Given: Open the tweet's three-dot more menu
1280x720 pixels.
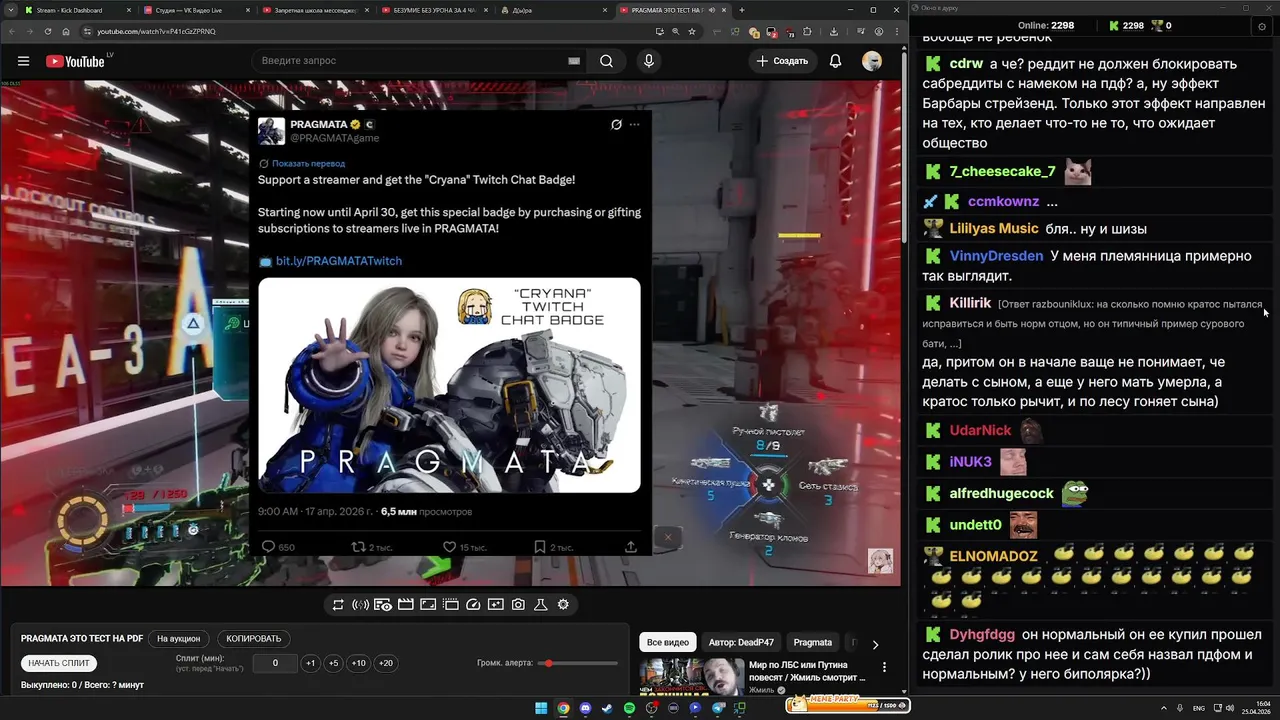Looking at the screenshot, I should tap(635, 125).
